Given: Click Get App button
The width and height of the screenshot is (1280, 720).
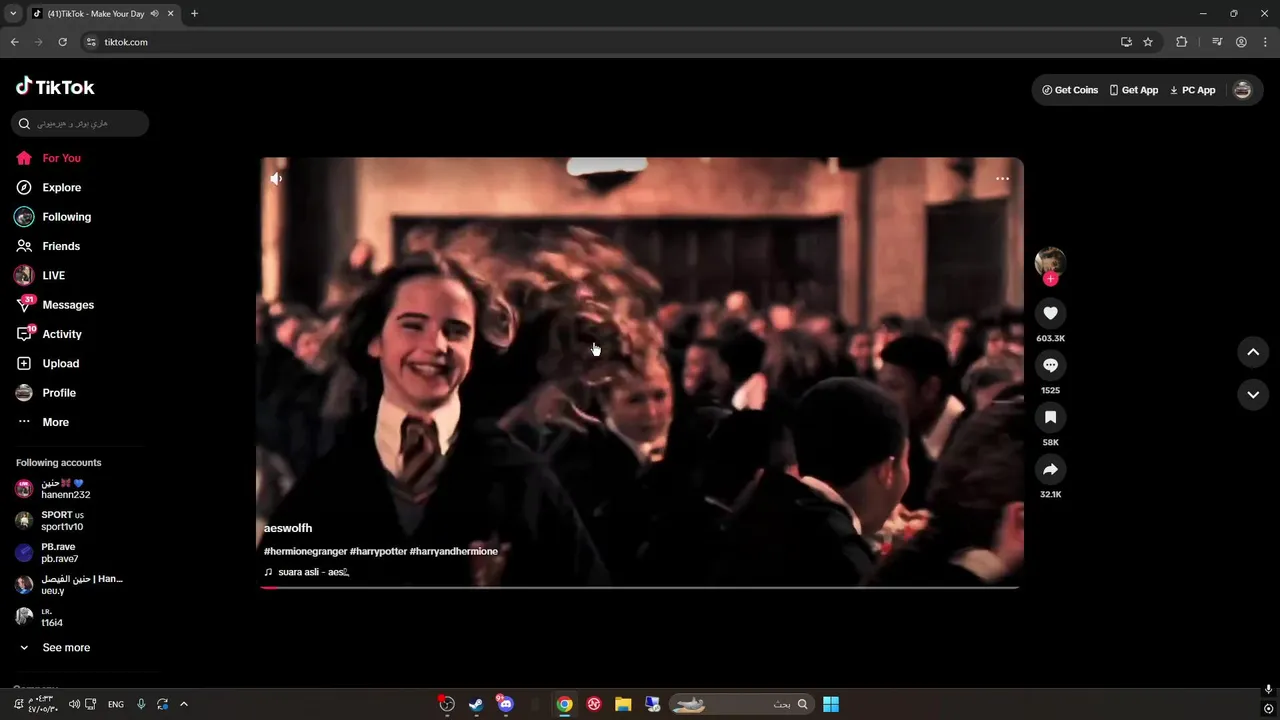Looking at the screenshot, I should tap(1134, 90).
